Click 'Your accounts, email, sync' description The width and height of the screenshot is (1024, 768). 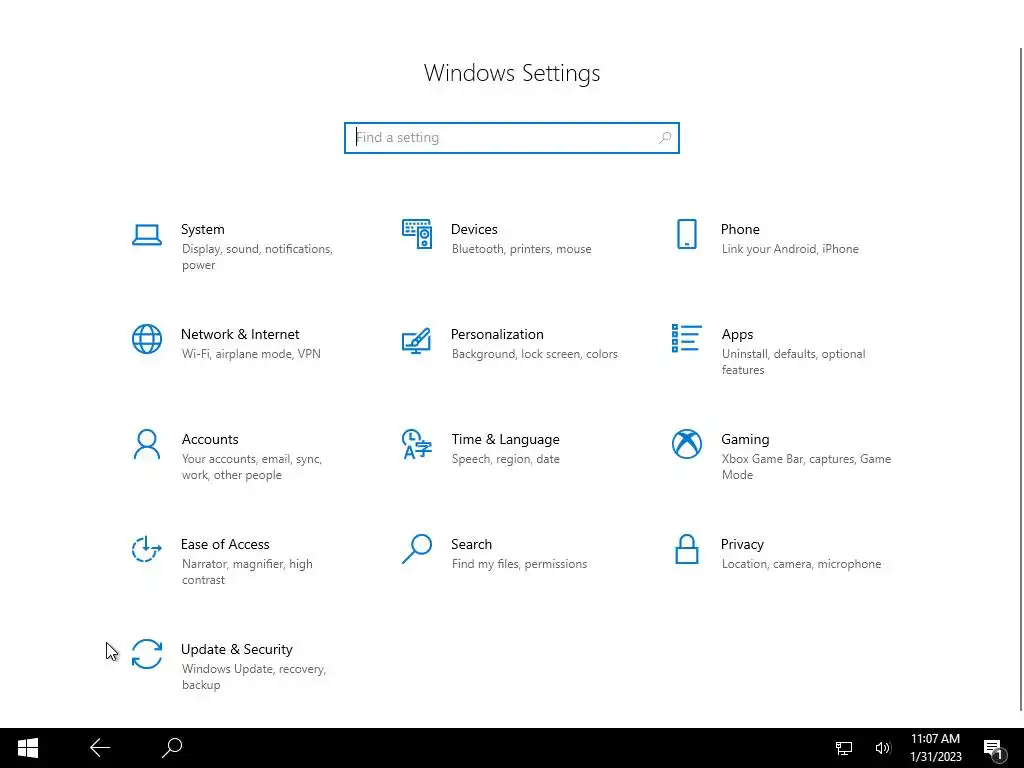251,467
